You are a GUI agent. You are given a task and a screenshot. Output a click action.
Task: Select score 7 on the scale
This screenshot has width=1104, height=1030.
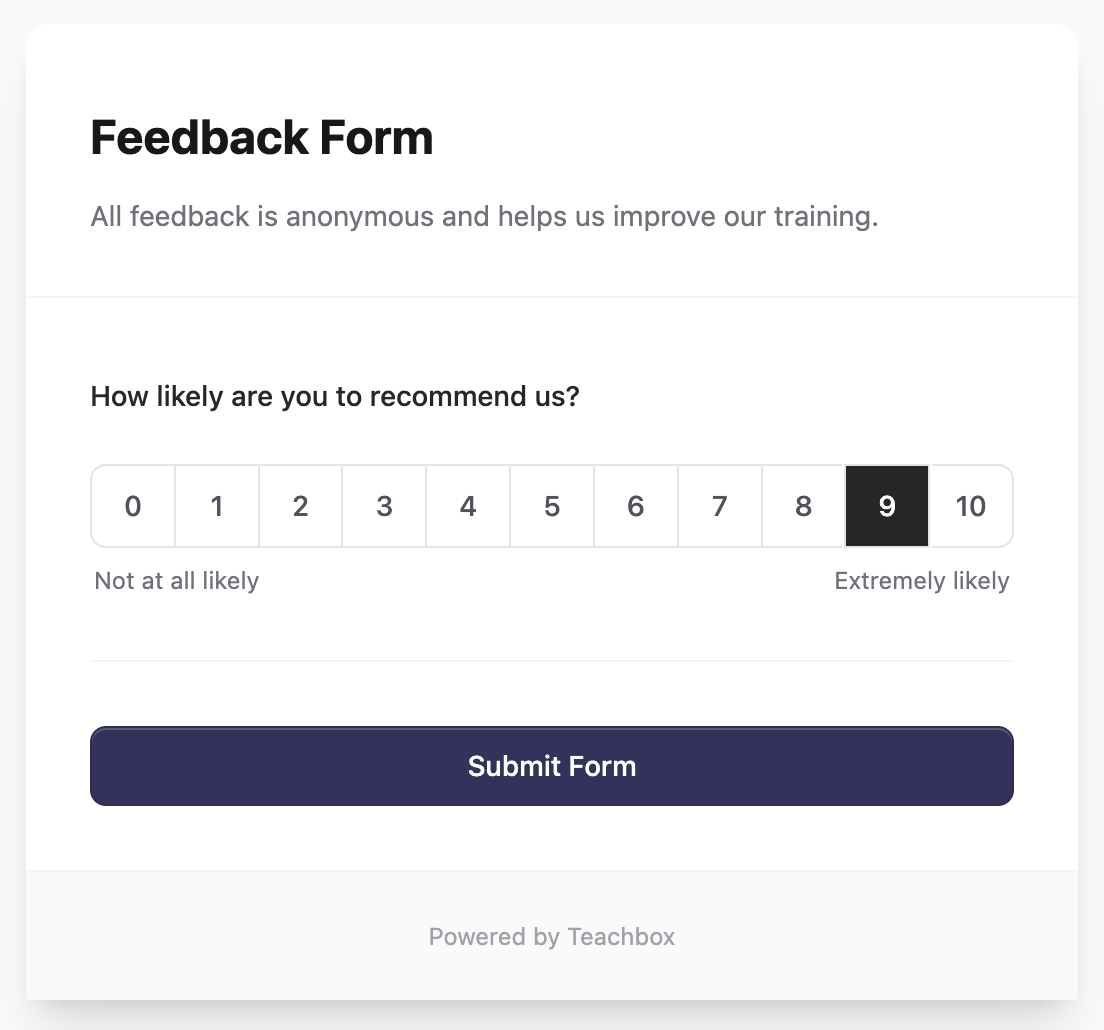[720, 506]
